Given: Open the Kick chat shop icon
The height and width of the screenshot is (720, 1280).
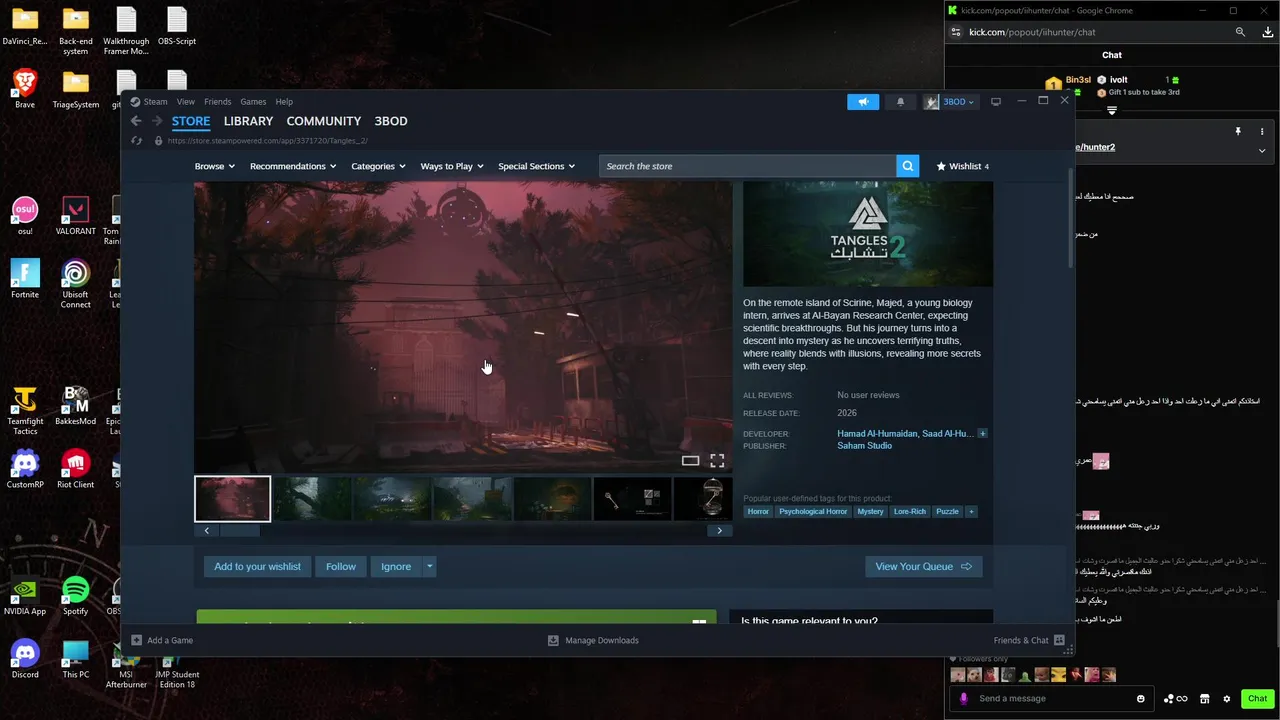Looking at the screenshot, I should (x=1205, y=698).
